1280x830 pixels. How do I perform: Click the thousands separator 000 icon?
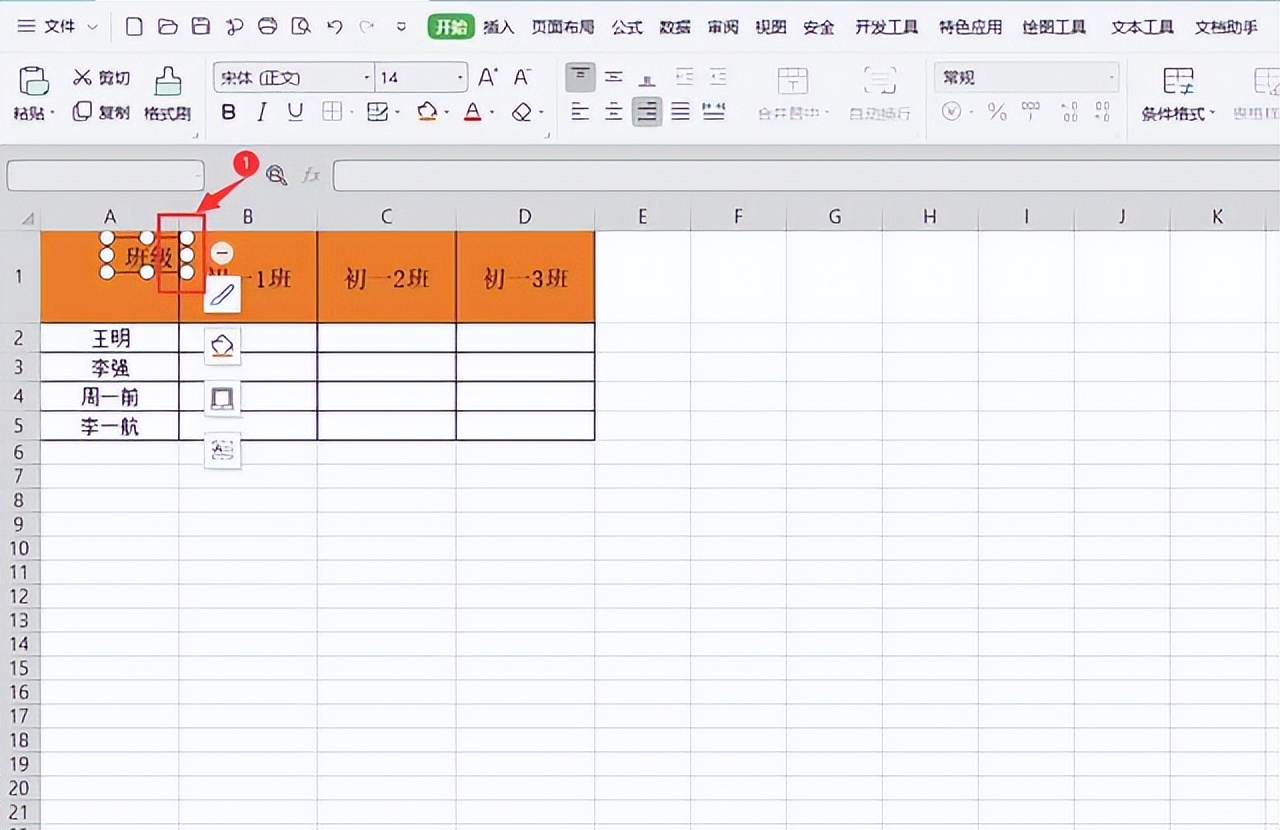point(1030,112)
